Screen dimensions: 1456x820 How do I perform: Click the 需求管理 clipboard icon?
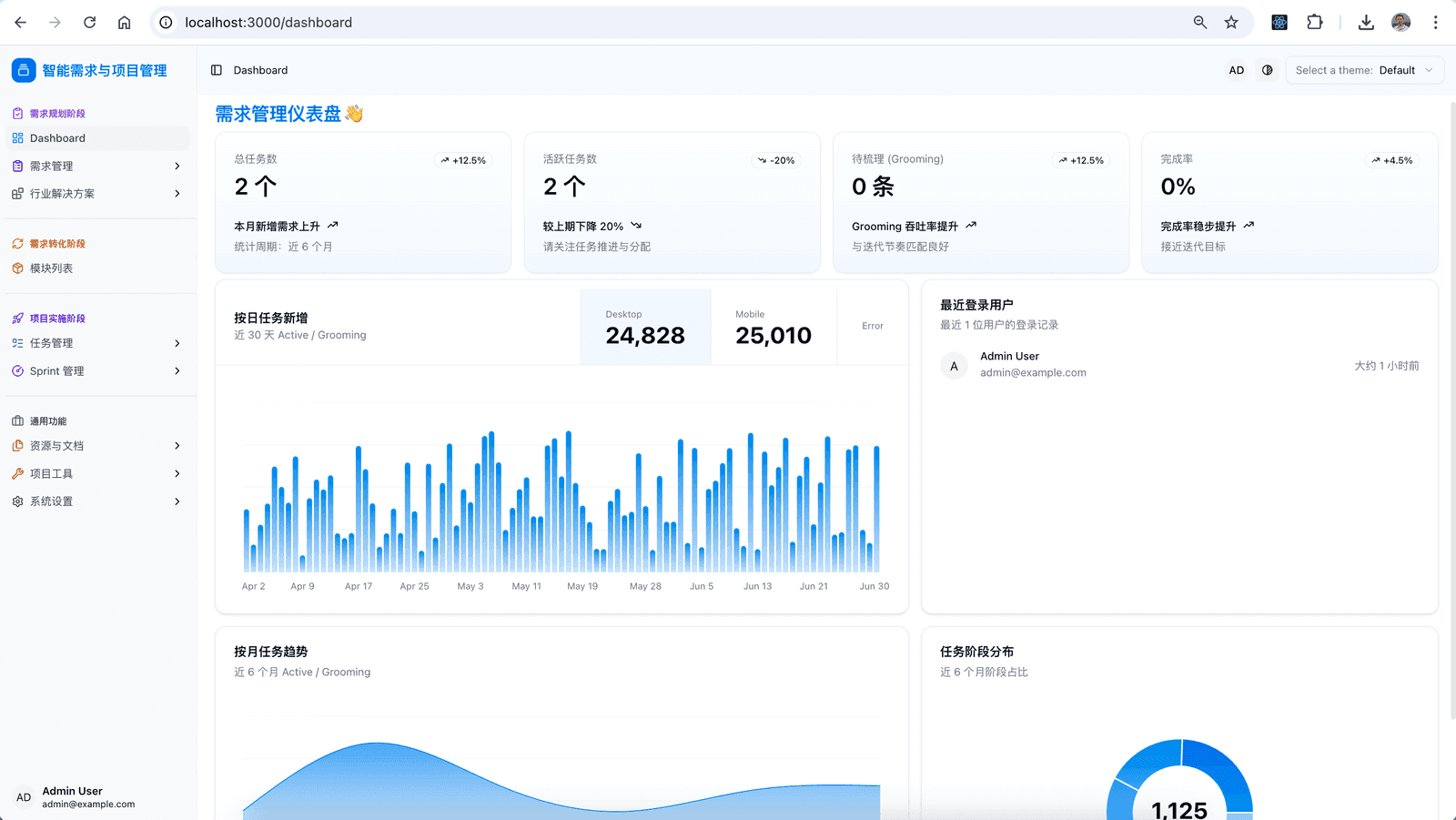[17, 166]
